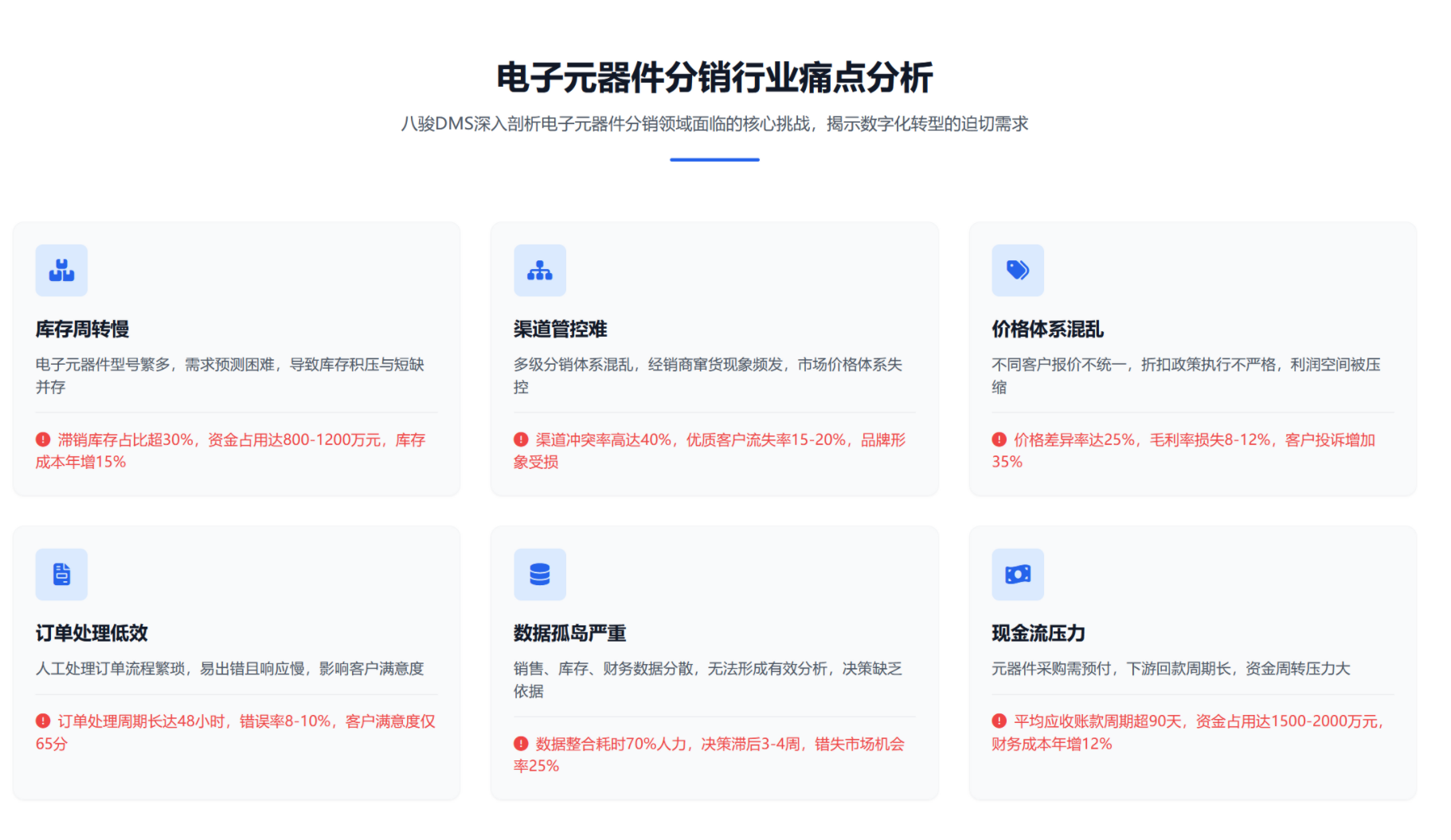This screenshot has height=840, width=1451.
Task: Click the red alert icon in 库存周转慢 card
Action: click(41, 439)
